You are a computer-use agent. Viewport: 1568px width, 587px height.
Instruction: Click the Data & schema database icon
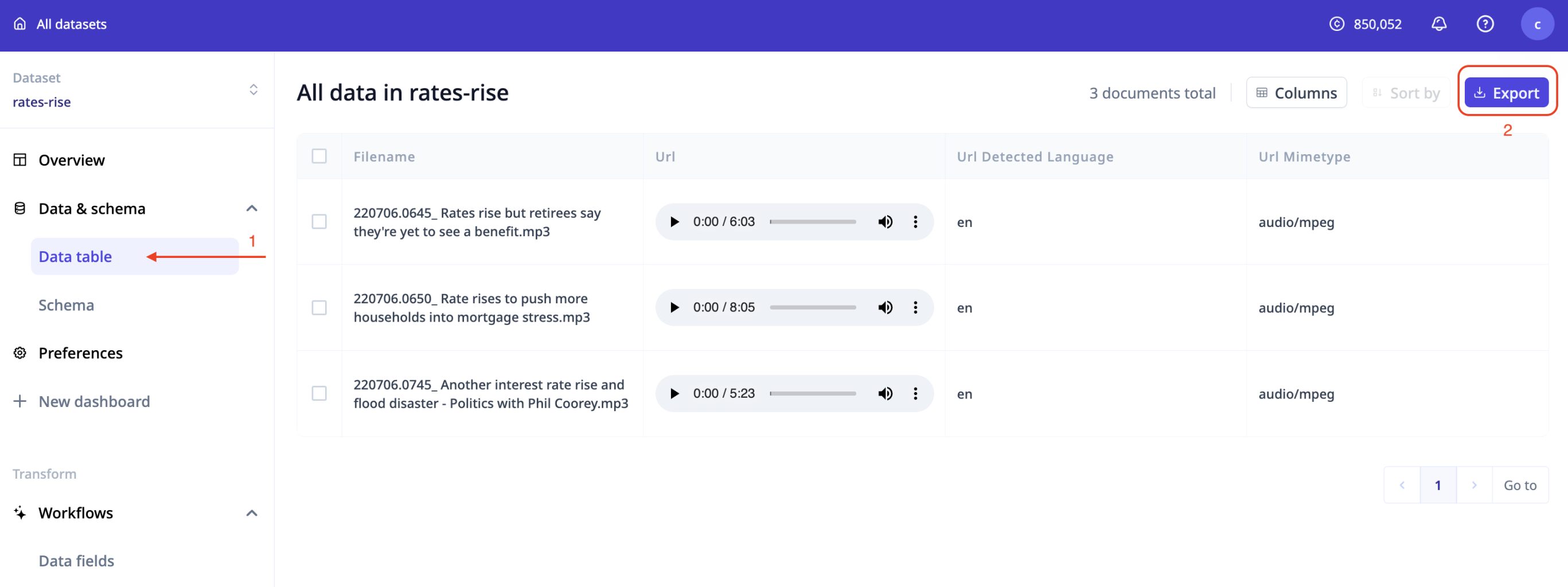[x=20, y=208]
